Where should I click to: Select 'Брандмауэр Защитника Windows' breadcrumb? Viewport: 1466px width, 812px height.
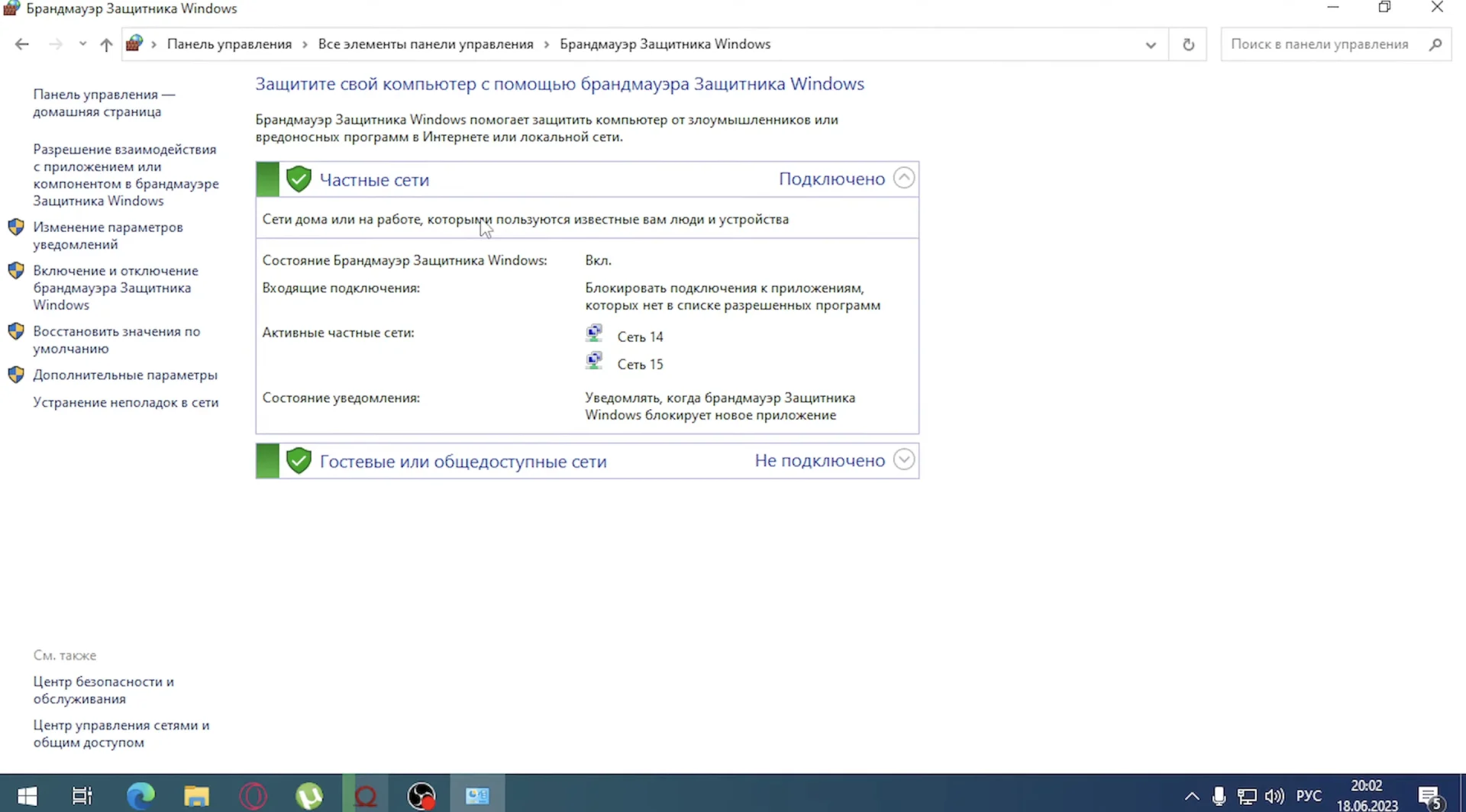[665, 44]
